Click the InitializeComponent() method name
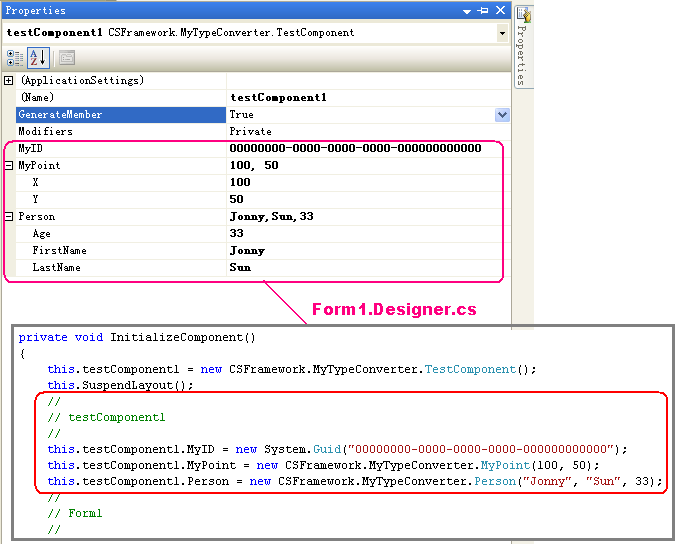678x544 pixels. pos(183,337)
